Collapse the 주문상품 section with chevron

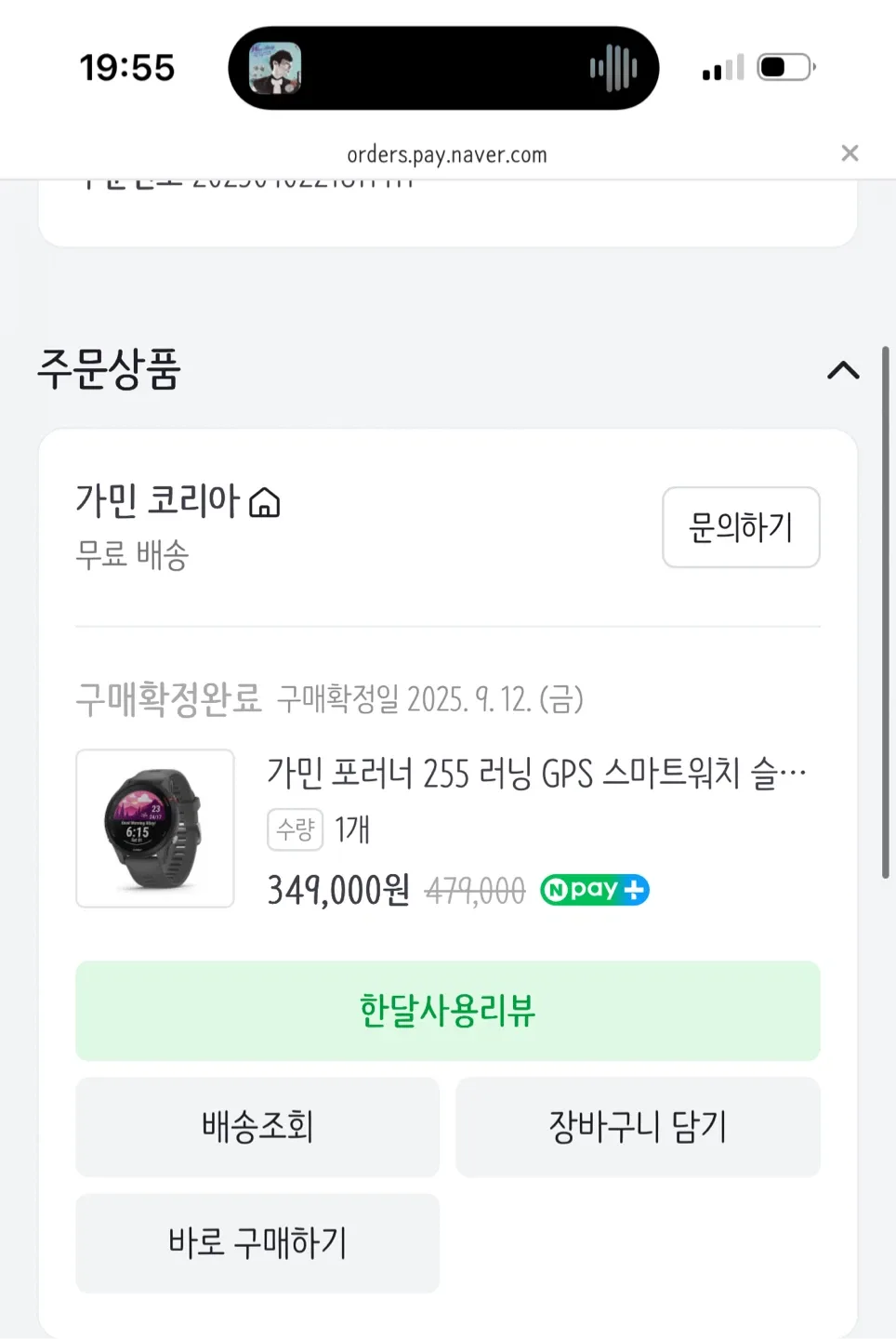pos(843,370)
